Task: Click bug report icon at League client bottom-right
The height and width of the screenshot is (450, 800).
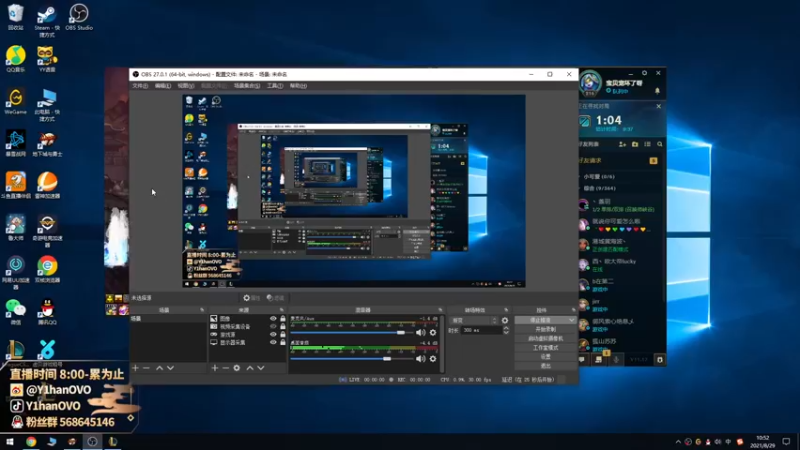Action: (660, 360)
